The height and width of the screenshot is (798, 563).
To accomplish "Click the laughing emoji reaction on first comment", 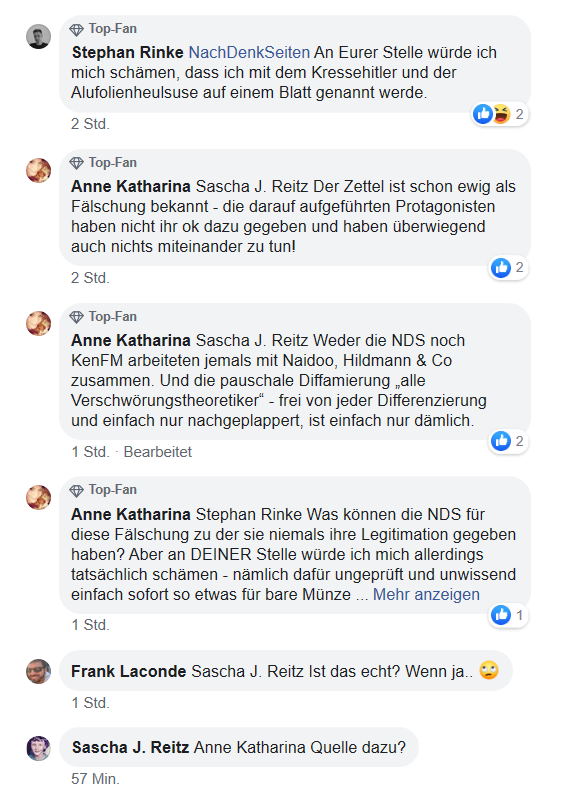I will click(x=501, y=114).
